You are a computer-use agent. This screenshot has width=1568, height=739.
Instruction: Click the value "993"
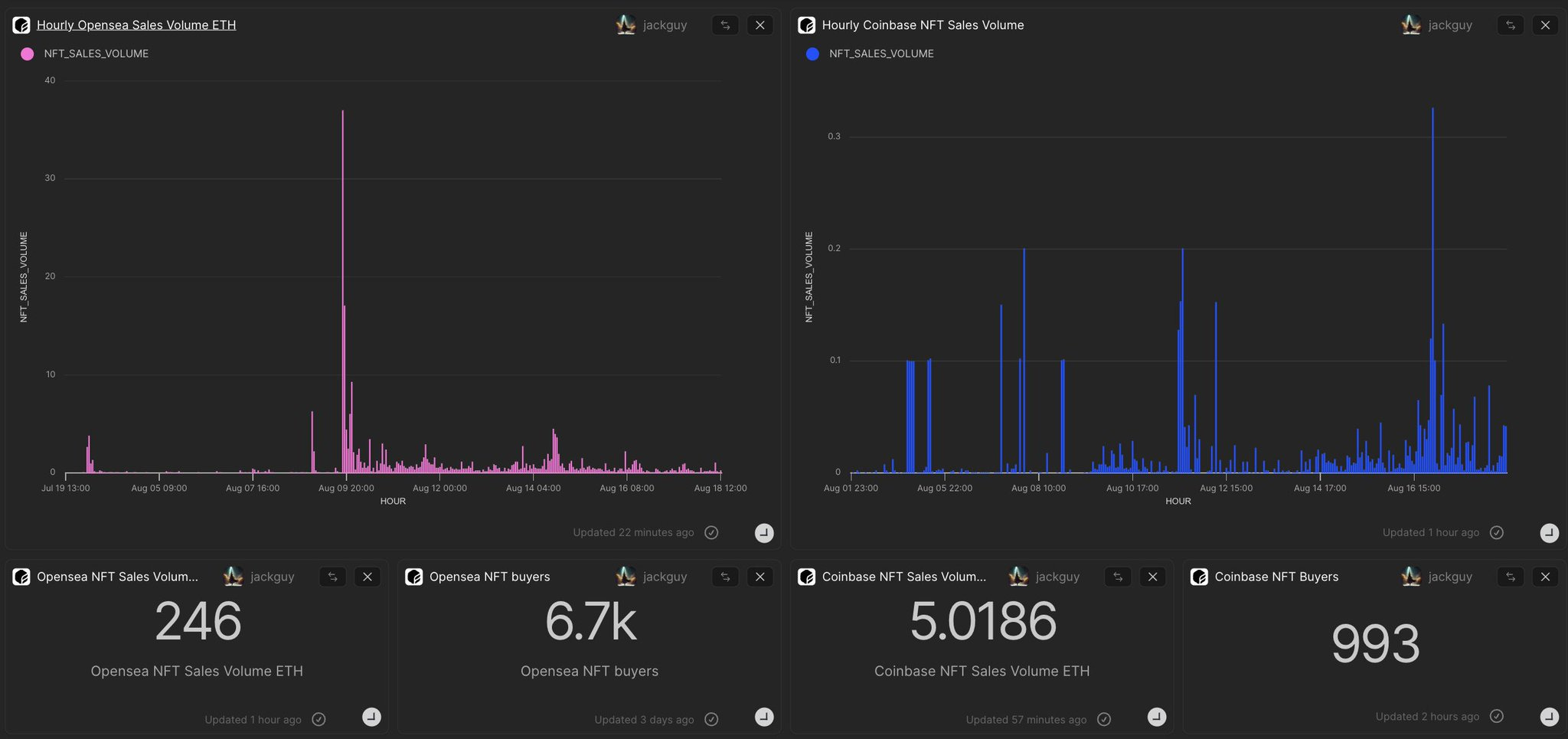tap(1376, 644)
